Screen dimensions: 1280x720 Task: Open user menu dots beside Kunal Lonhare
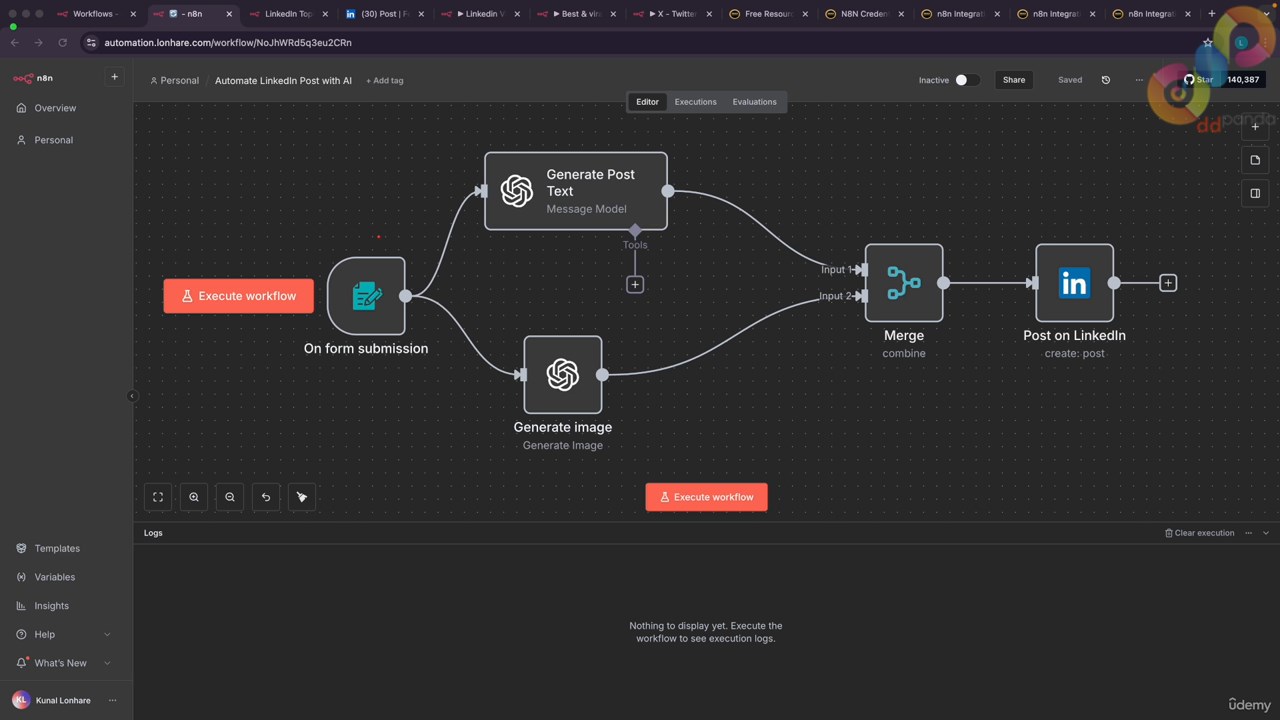pos(113,700)
